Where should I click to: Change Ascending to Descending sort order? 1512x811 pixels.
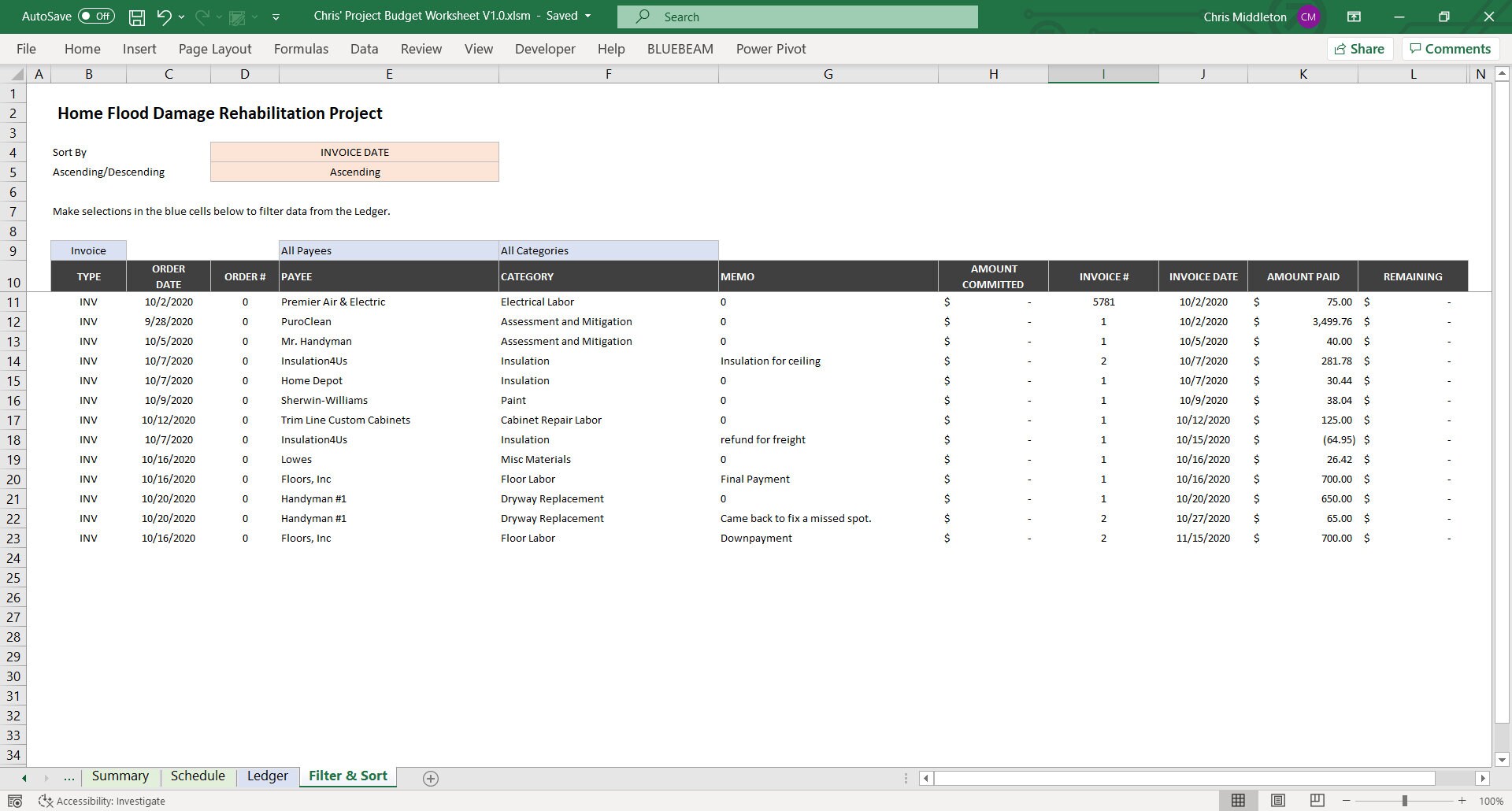point(354,172)
